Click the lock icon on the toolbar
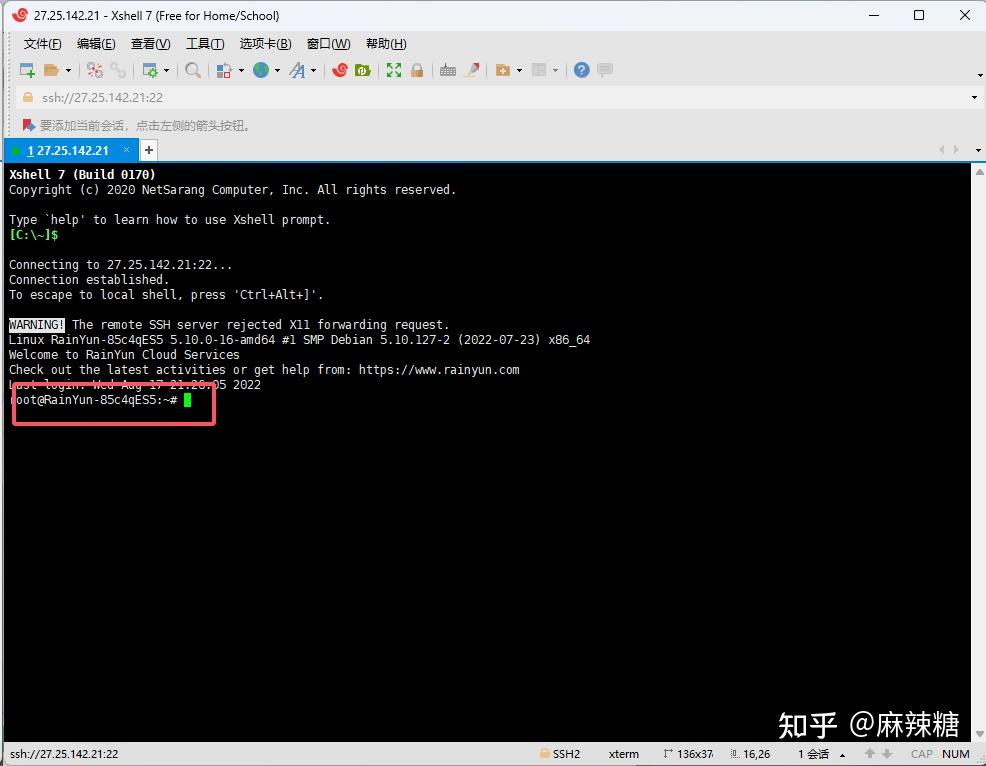The image size is (986, 766). pyautogui.click(x=417, y=70)
